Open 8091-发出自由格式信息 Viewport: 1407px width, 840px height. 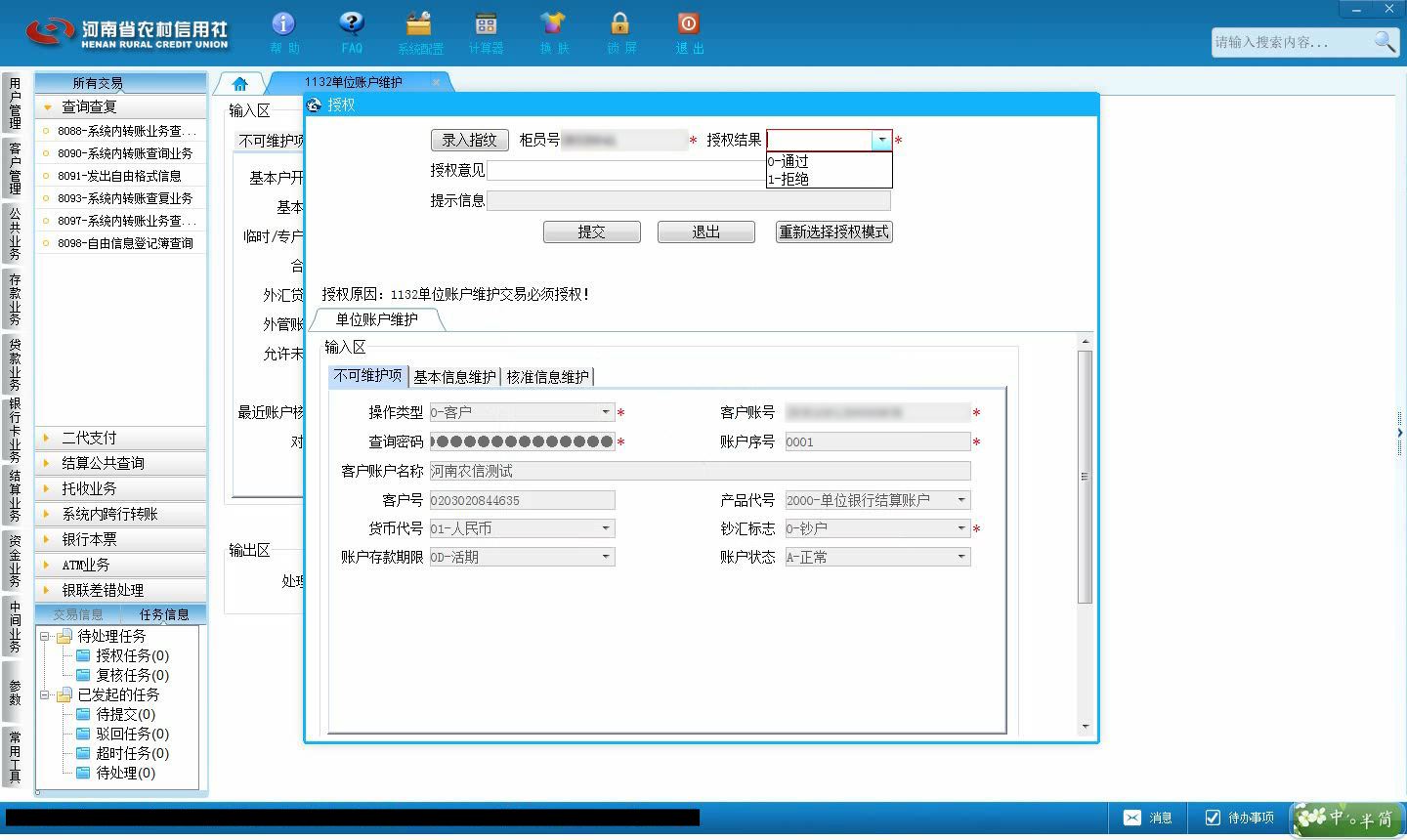(121, 176)
